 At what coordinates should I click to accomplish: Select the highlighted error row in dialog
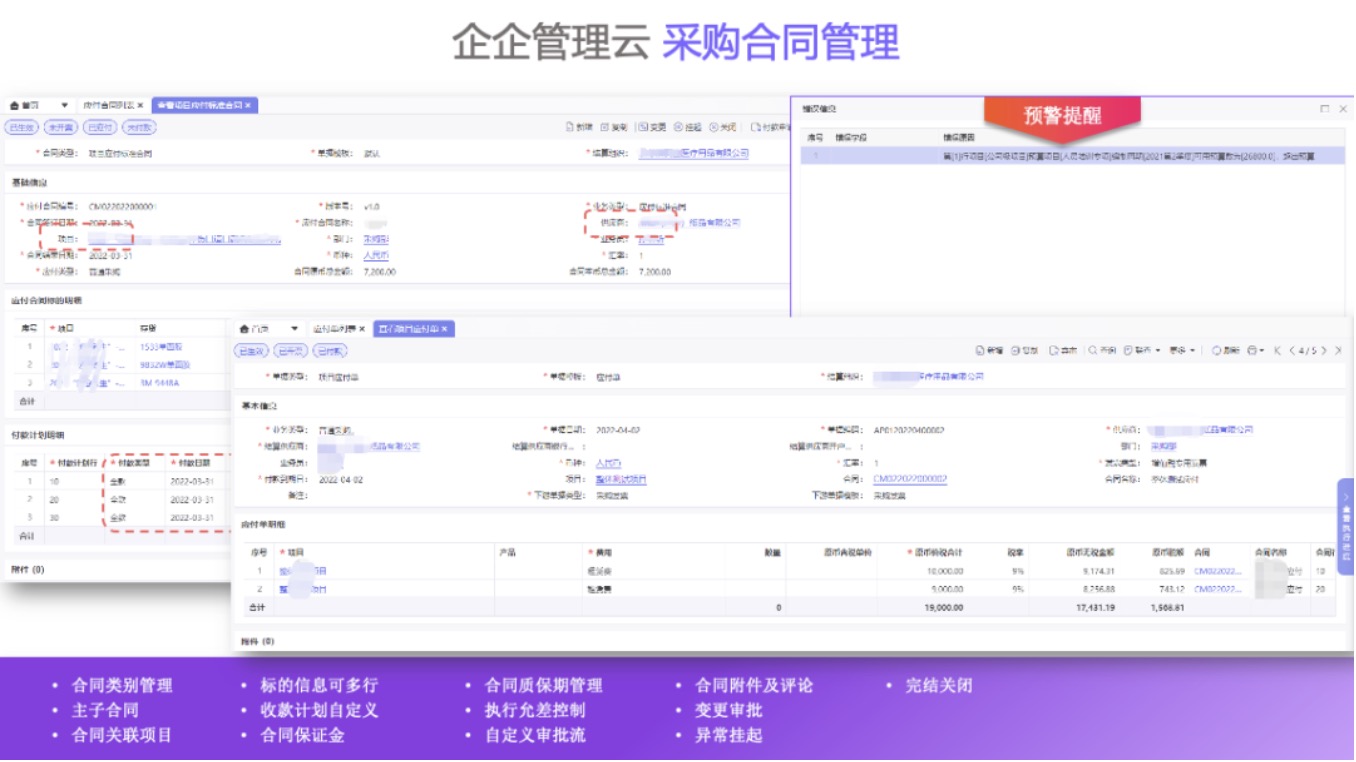click(x=1072, y=156)
